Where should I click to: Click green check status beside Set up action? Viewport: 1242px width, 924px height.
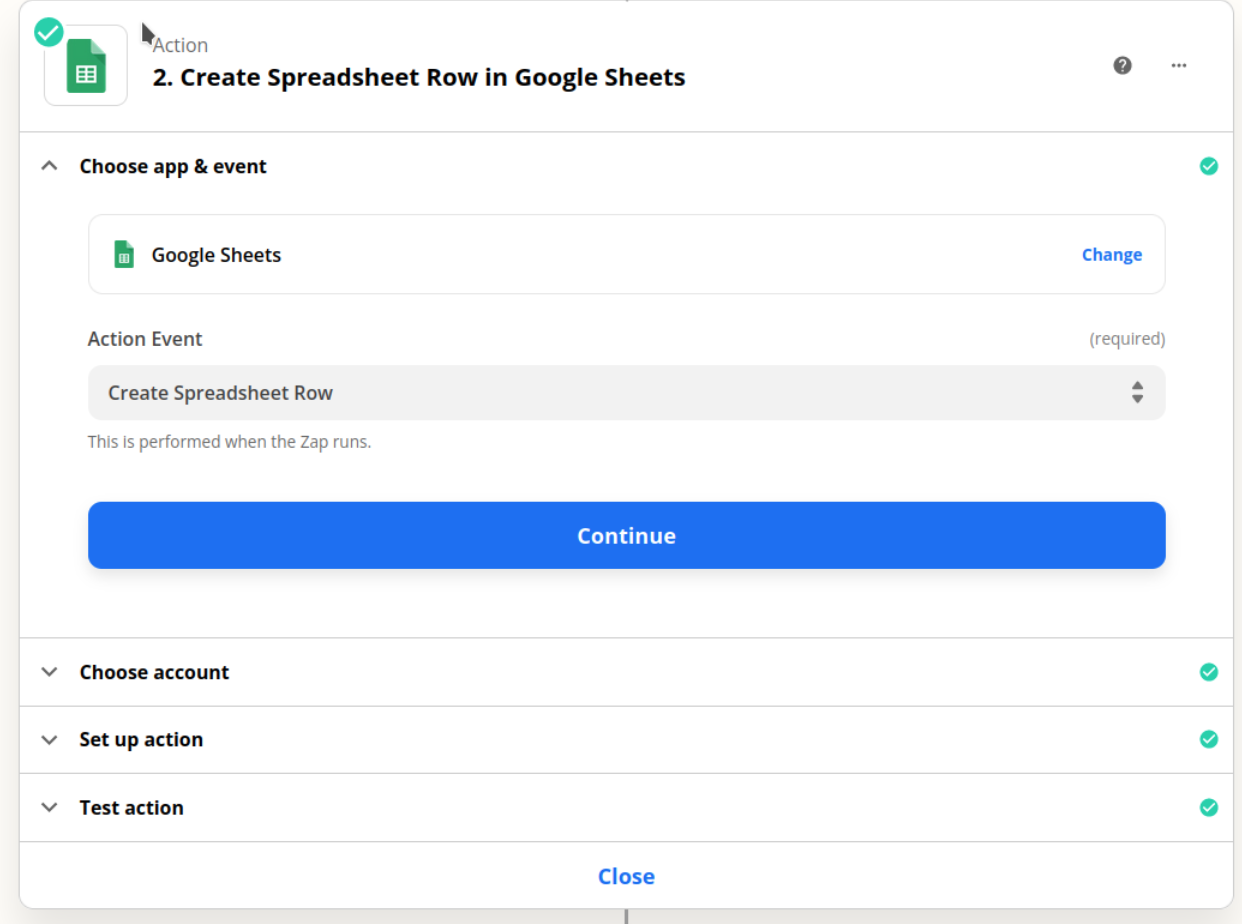1208,739
